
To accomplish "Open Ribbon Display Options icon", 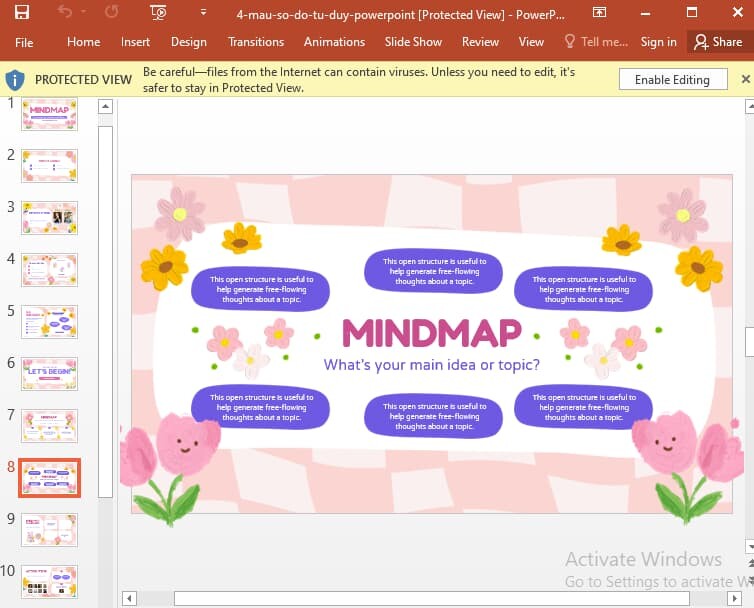I will [599, 13].
